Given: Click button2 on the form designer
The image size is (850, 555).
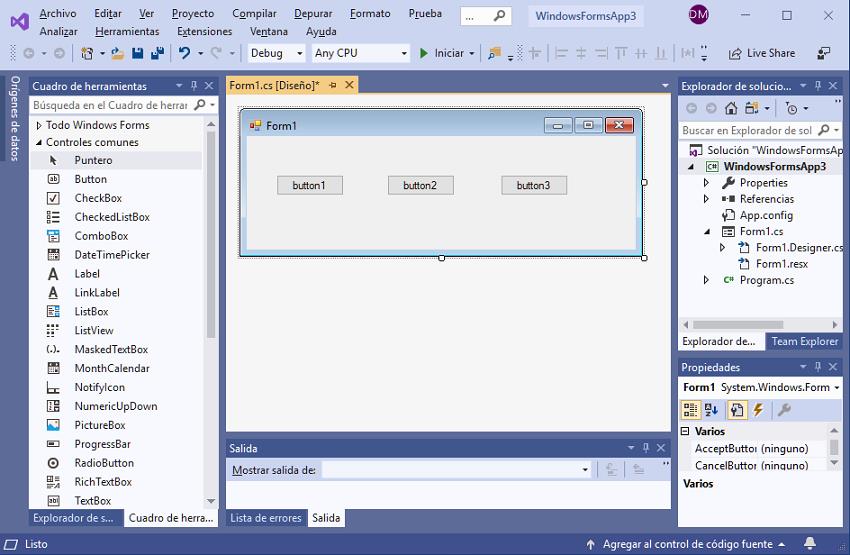Looking at the screenshot, I should click(x=421, y=185).
